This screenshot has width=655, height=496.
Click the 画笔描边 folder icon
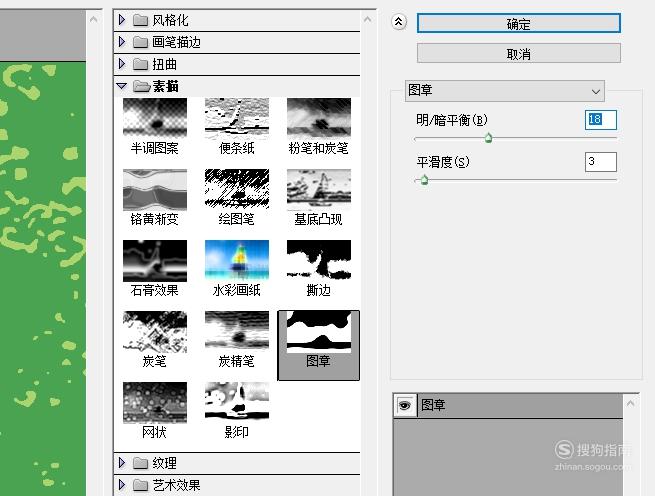tap(140, 42)
